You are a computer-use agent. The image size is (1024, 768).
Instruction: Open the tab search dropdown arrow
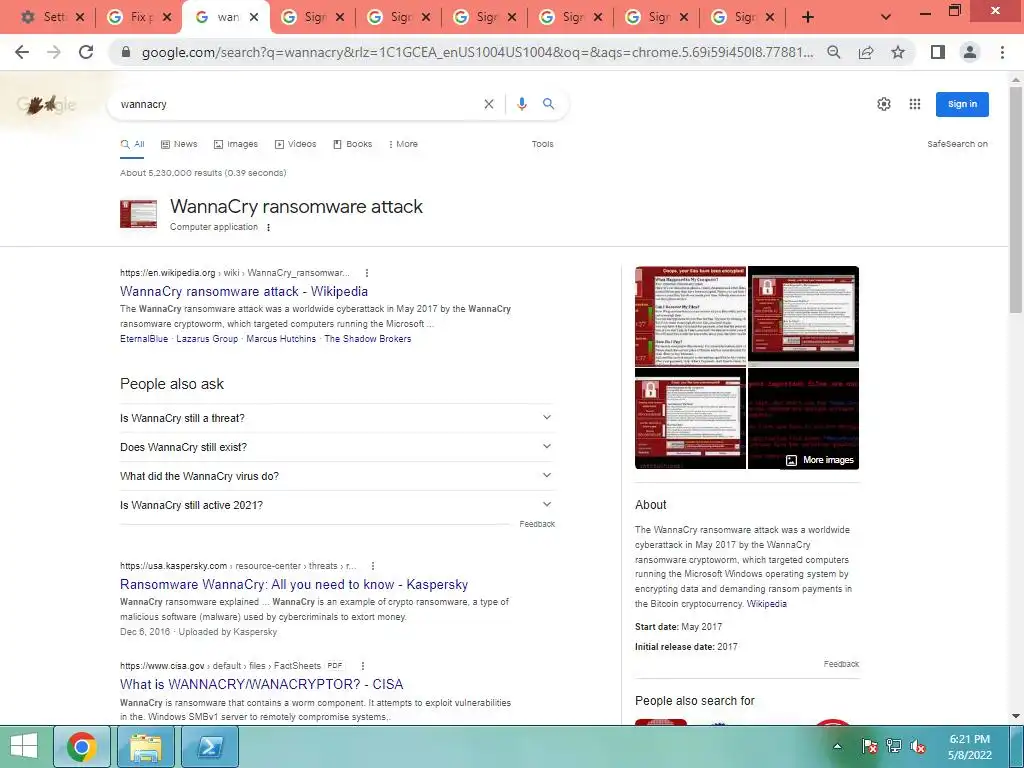(886, 17)
